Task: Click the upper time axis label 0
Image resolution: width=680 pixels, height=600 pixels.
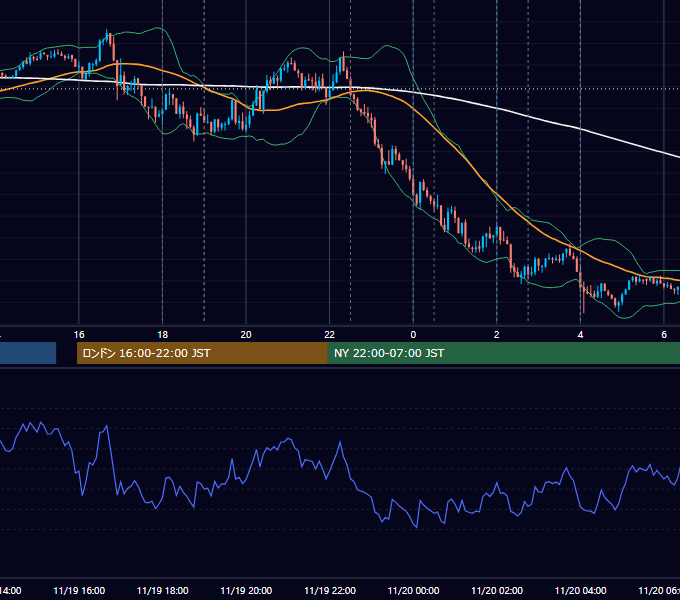Action: click(x=413, y=335)
